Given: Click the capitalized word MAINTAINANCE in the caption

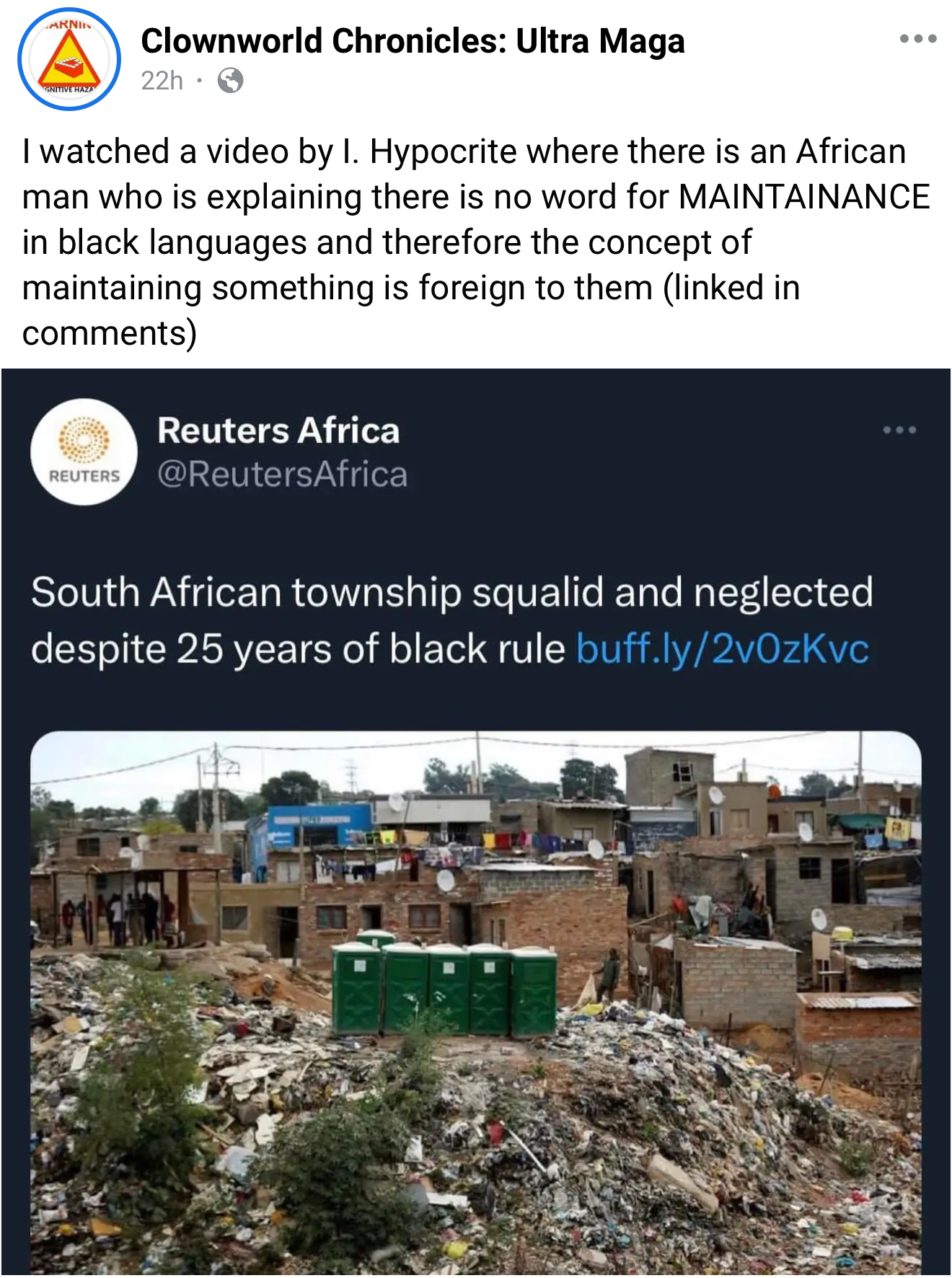Looking at the screenshot, I should (x=804, y=197).
